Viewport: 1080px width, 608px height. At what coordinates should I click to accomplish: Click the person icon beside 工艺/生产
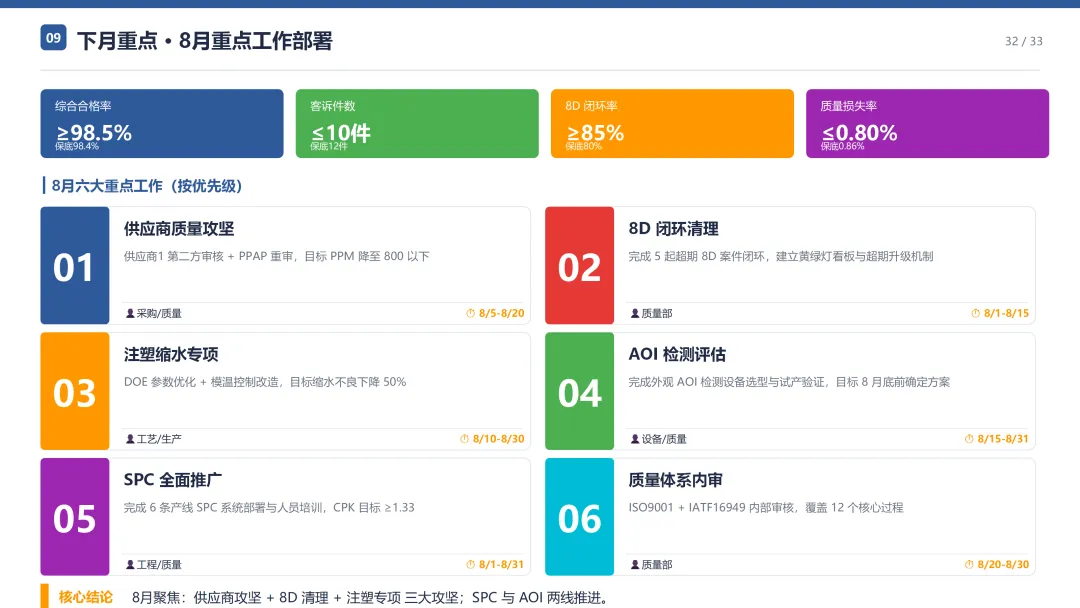click(130, 439)
